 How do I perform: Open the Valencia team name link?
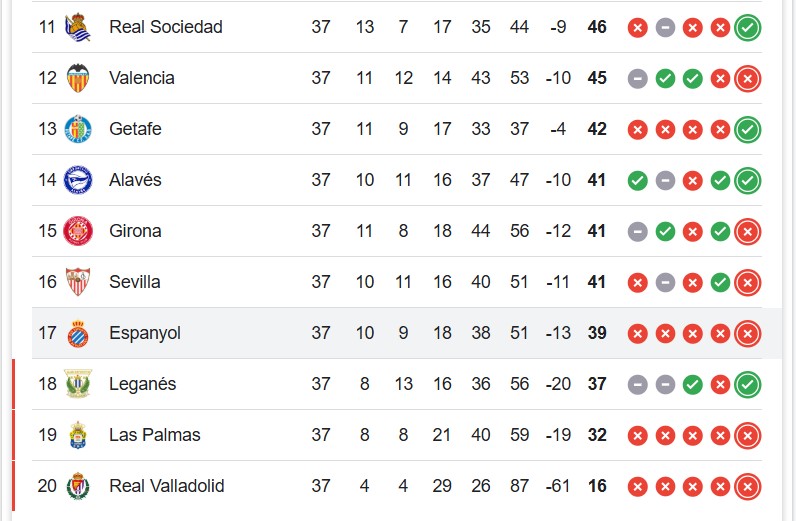[142, 78]
